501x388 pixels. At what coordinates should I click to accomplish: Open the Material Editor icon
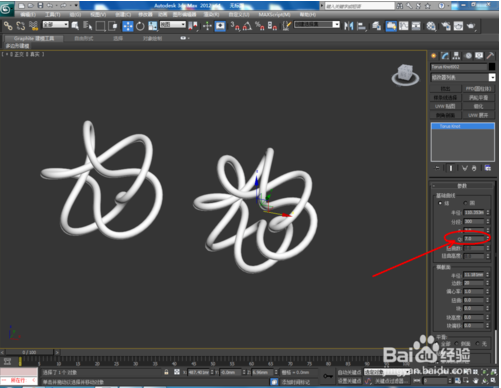tap(431, 26)
